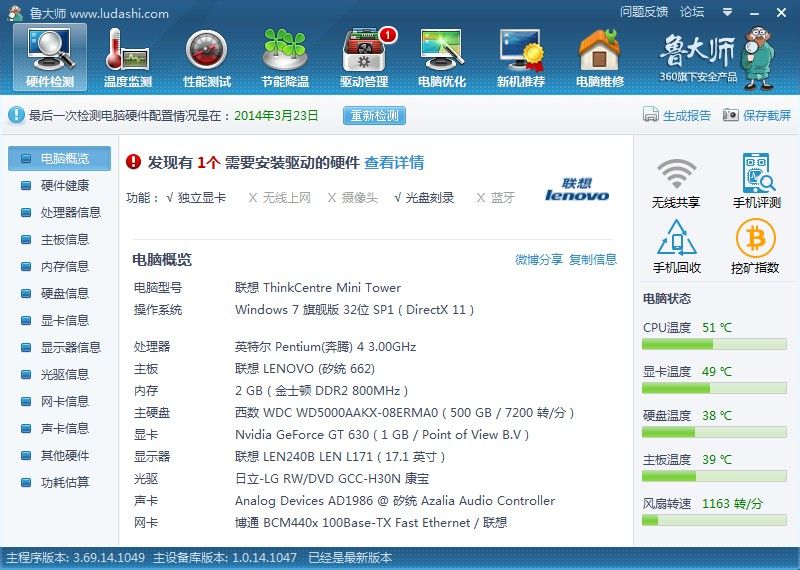Screen dimensions: 800x570
Task: Open the 节能降温 clover icon
Action: point(285,57)
